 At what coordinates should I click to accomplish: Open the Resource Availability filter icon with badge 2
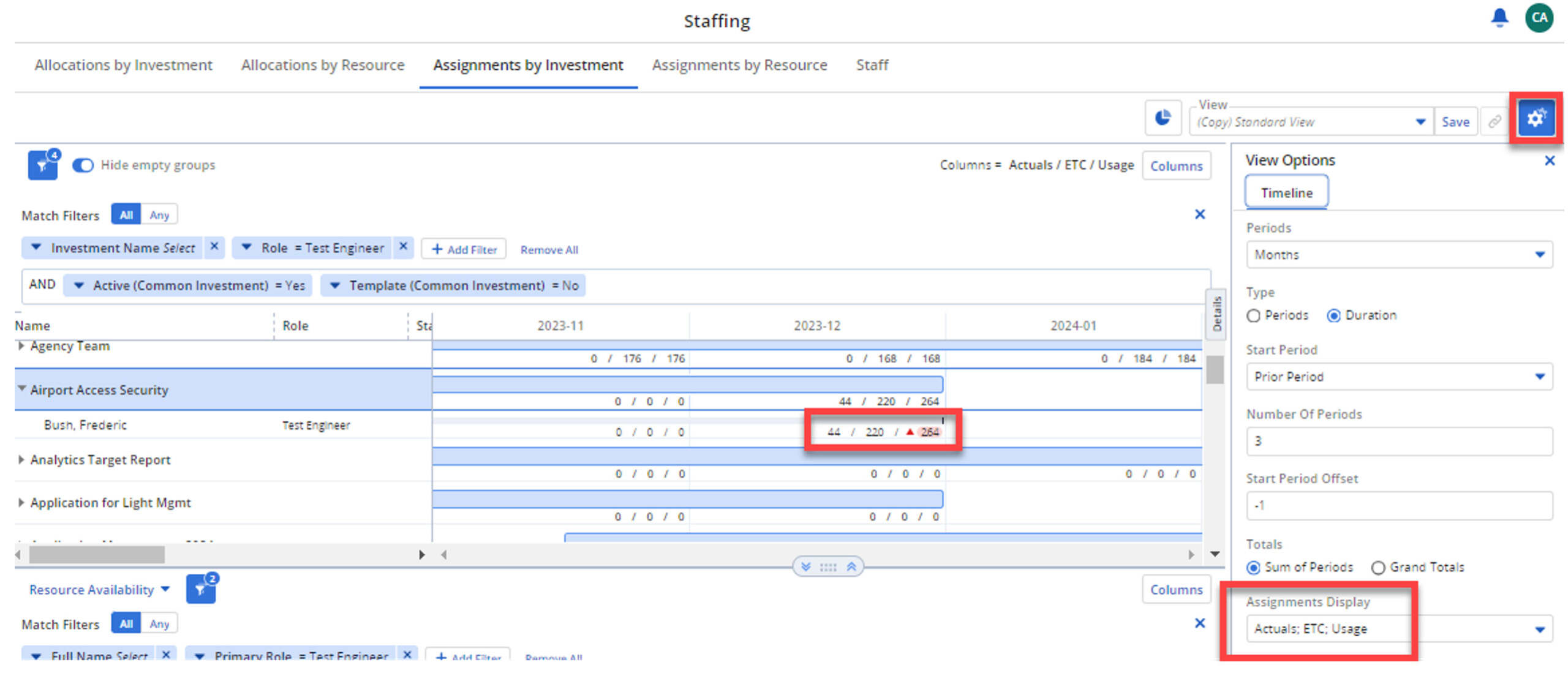(202, 589)
